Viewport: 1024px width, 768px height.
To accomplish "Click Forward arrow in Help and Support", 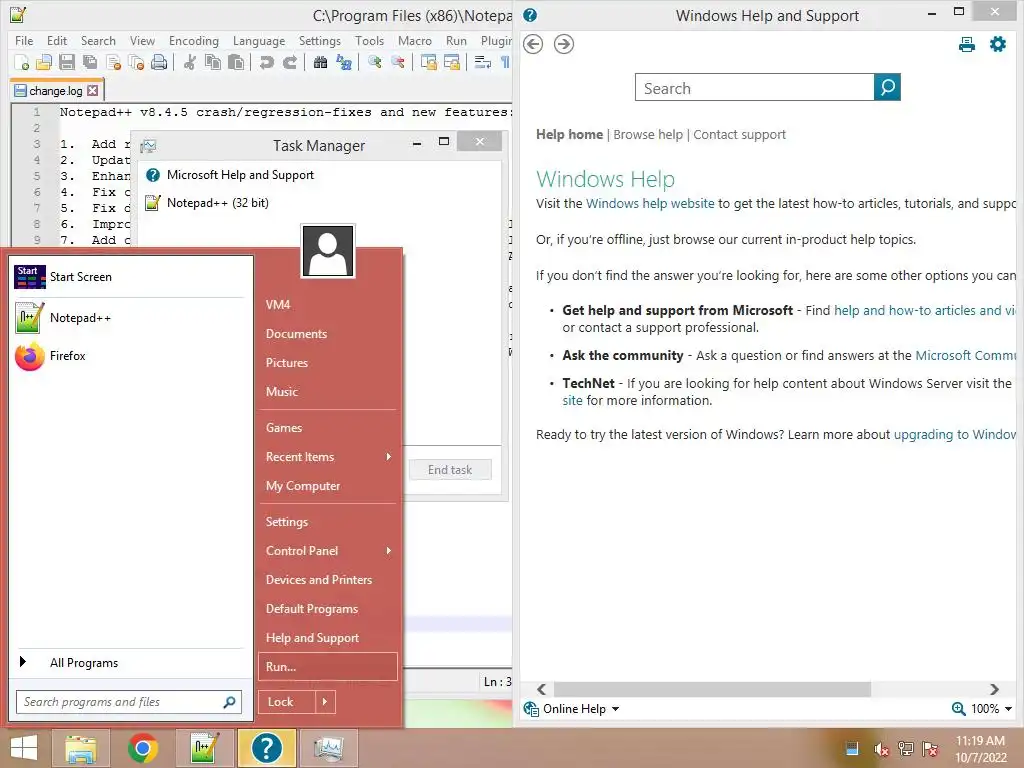I will 564,44.
